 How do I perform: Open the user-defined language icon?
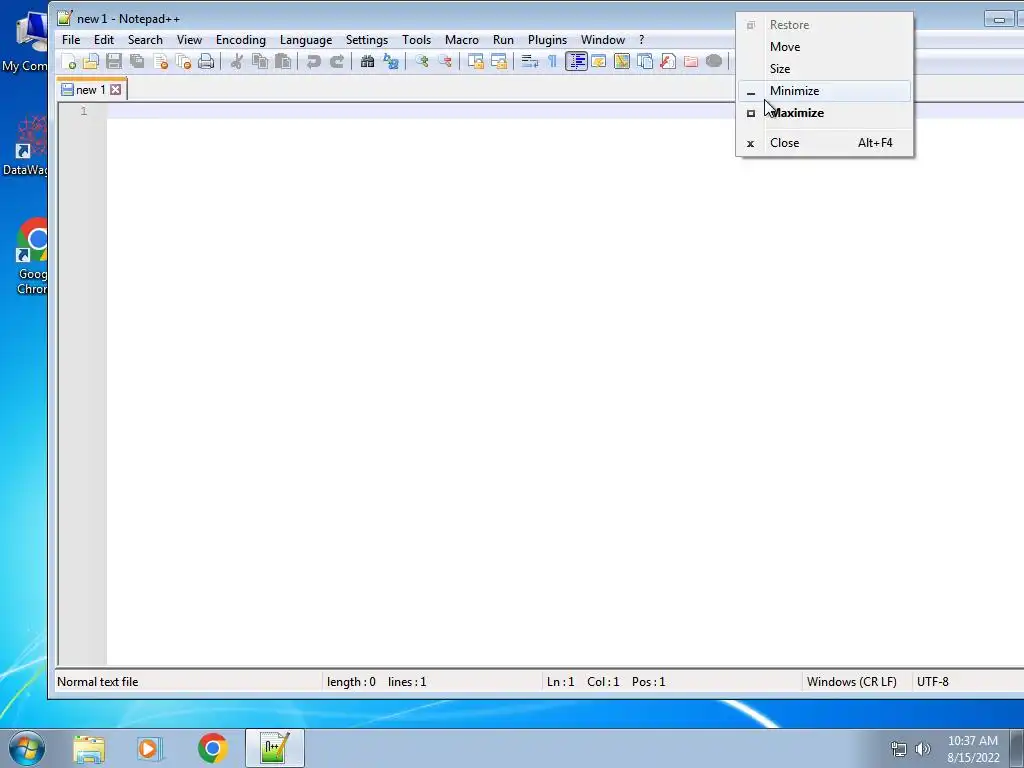tap(599, 61)
